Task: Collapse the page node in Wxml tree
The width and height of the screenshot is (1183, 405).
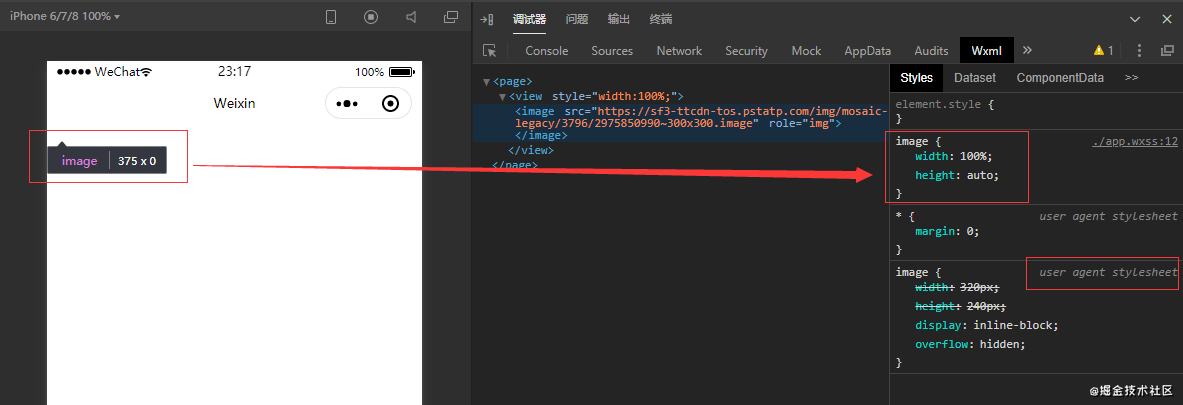Action: pyautogui.click(x=487, y=81)
